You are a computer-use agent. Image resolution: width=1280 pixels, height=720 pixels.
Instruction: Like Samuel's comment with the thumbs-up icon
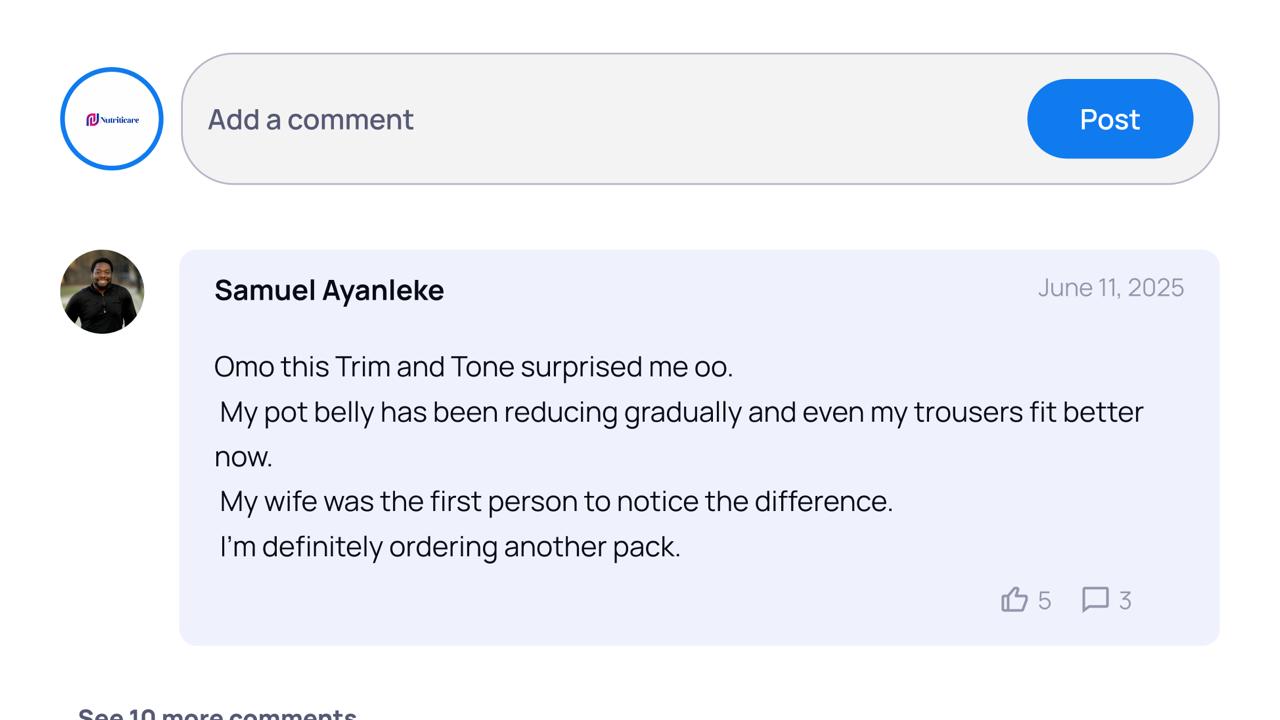point(1014,600)
